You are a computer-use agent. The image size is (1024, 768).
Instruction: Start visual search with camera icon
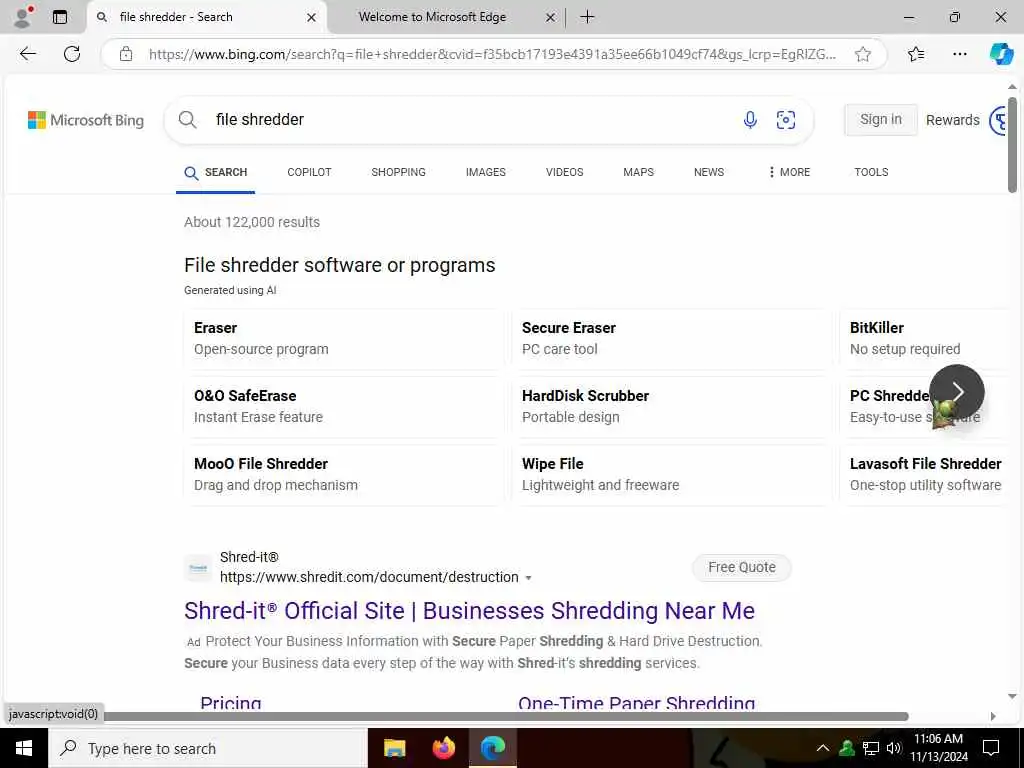click(x=786, y=120)
